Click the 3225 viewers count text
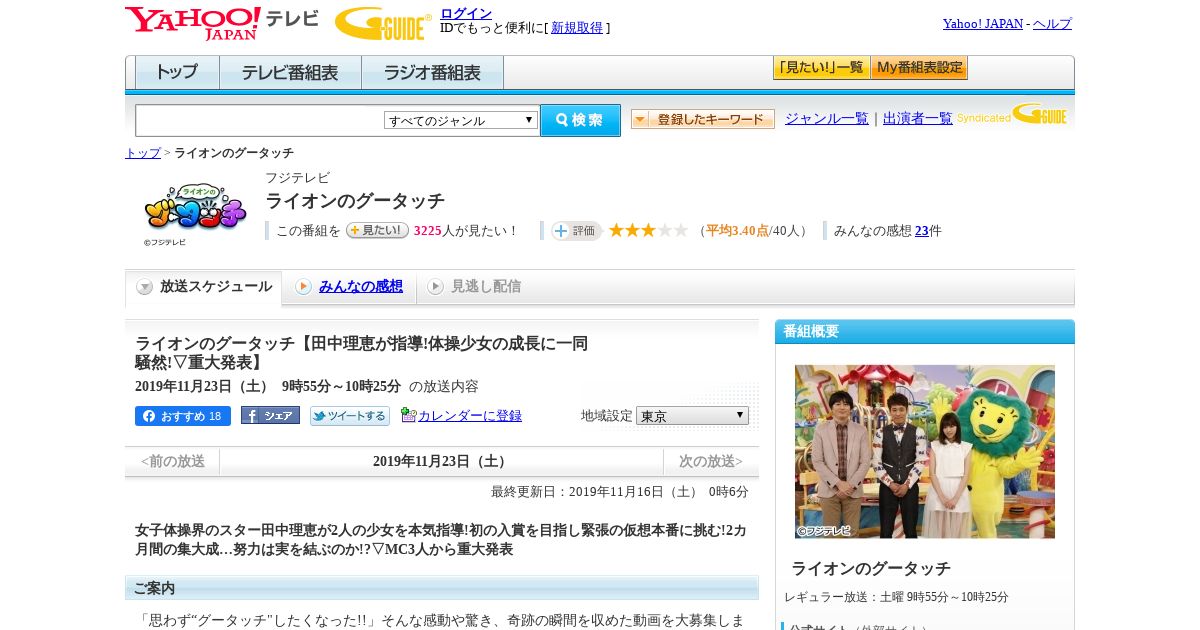Viewport: 1200px width, 630px height. tap(427, 231)
